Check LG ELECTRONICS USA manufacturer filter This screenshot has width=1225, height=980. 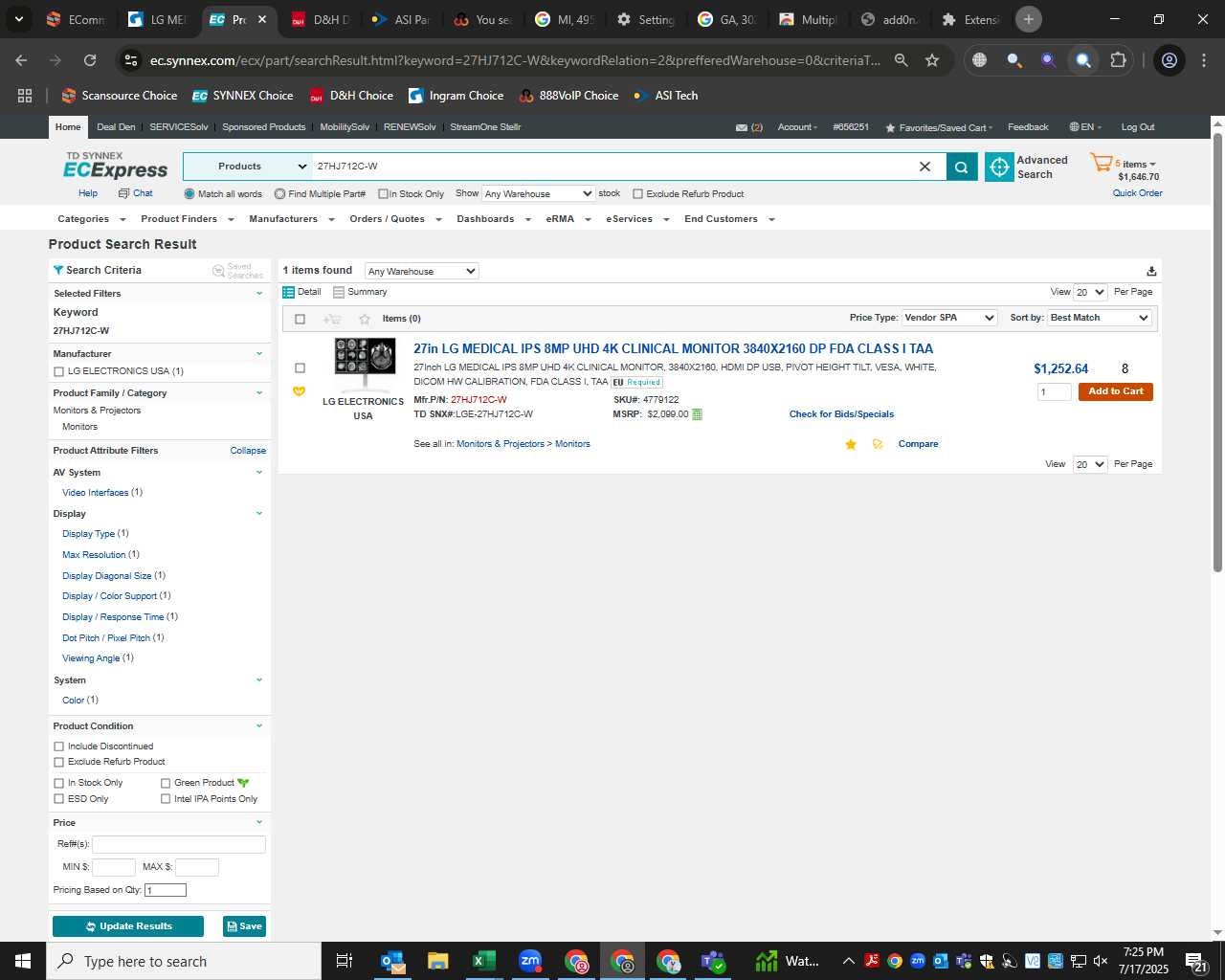59,371
